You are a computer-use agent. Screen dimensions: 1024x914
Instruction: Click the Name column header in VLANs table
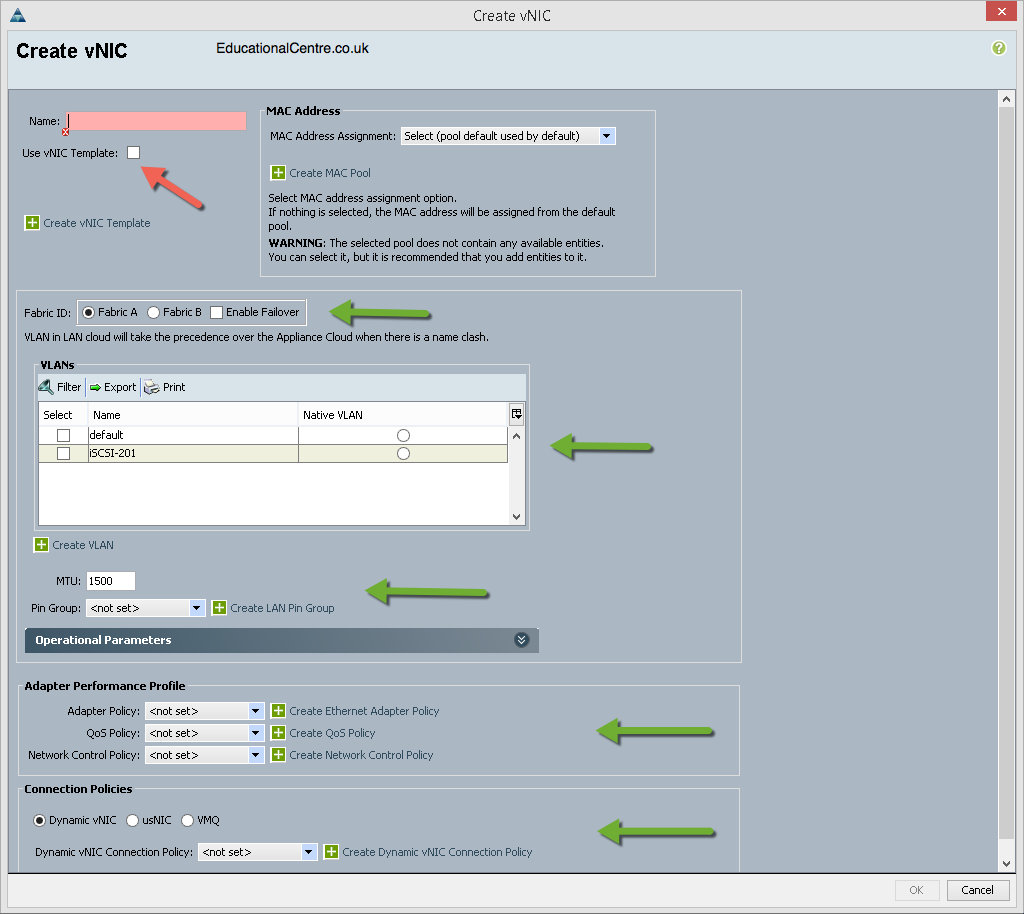click(193, 415)
